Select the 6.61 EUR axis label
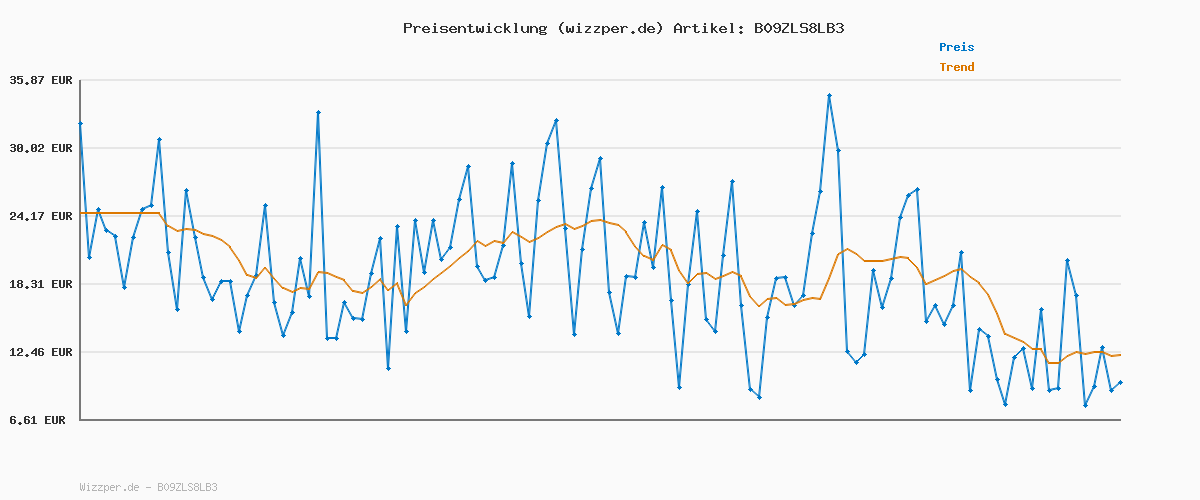 pyautogui.click(x=38, y=420)
